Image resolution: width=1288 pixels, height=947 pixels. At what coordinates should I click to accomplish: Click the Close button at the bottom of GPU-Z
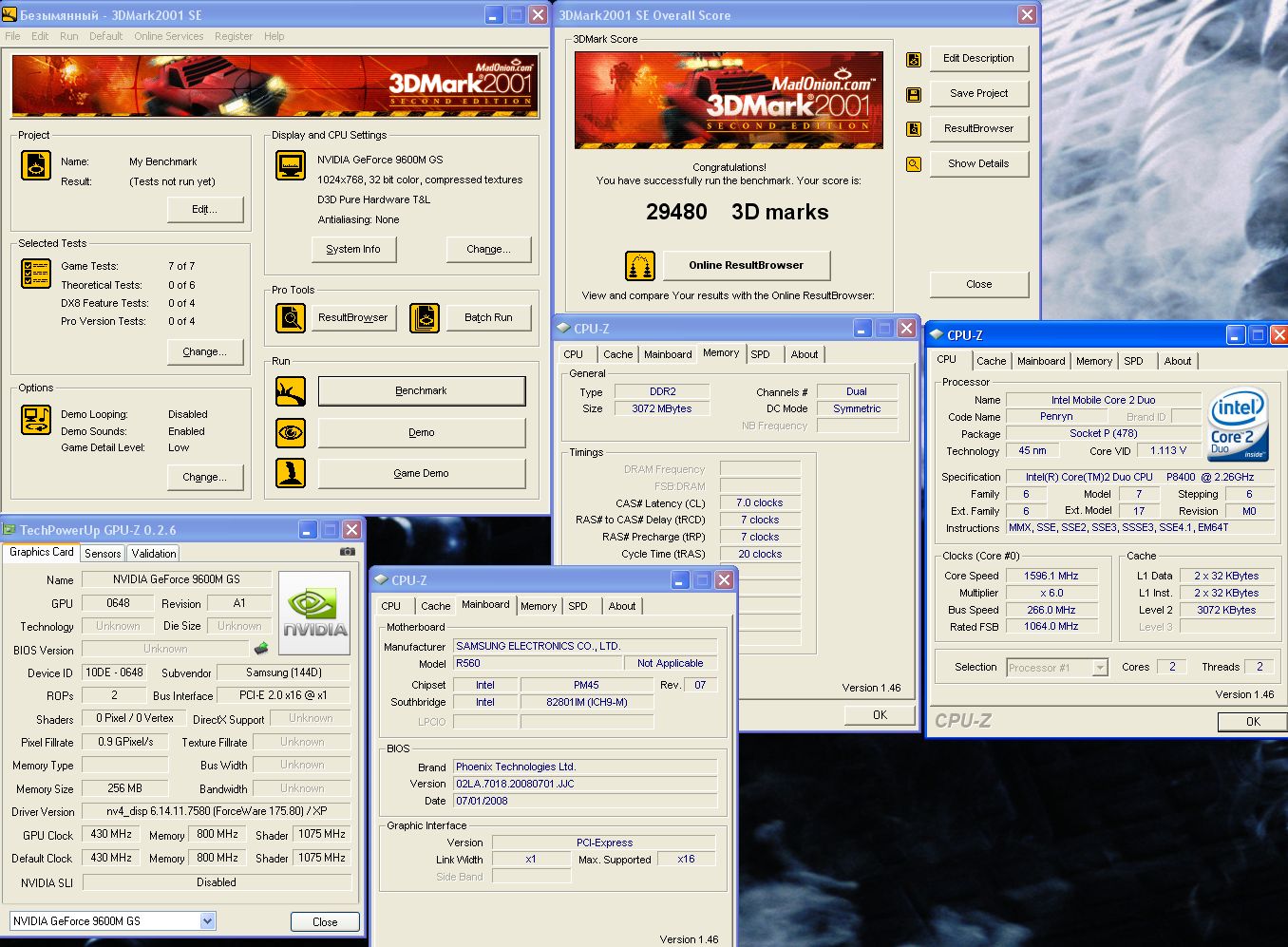pos(325,921)
